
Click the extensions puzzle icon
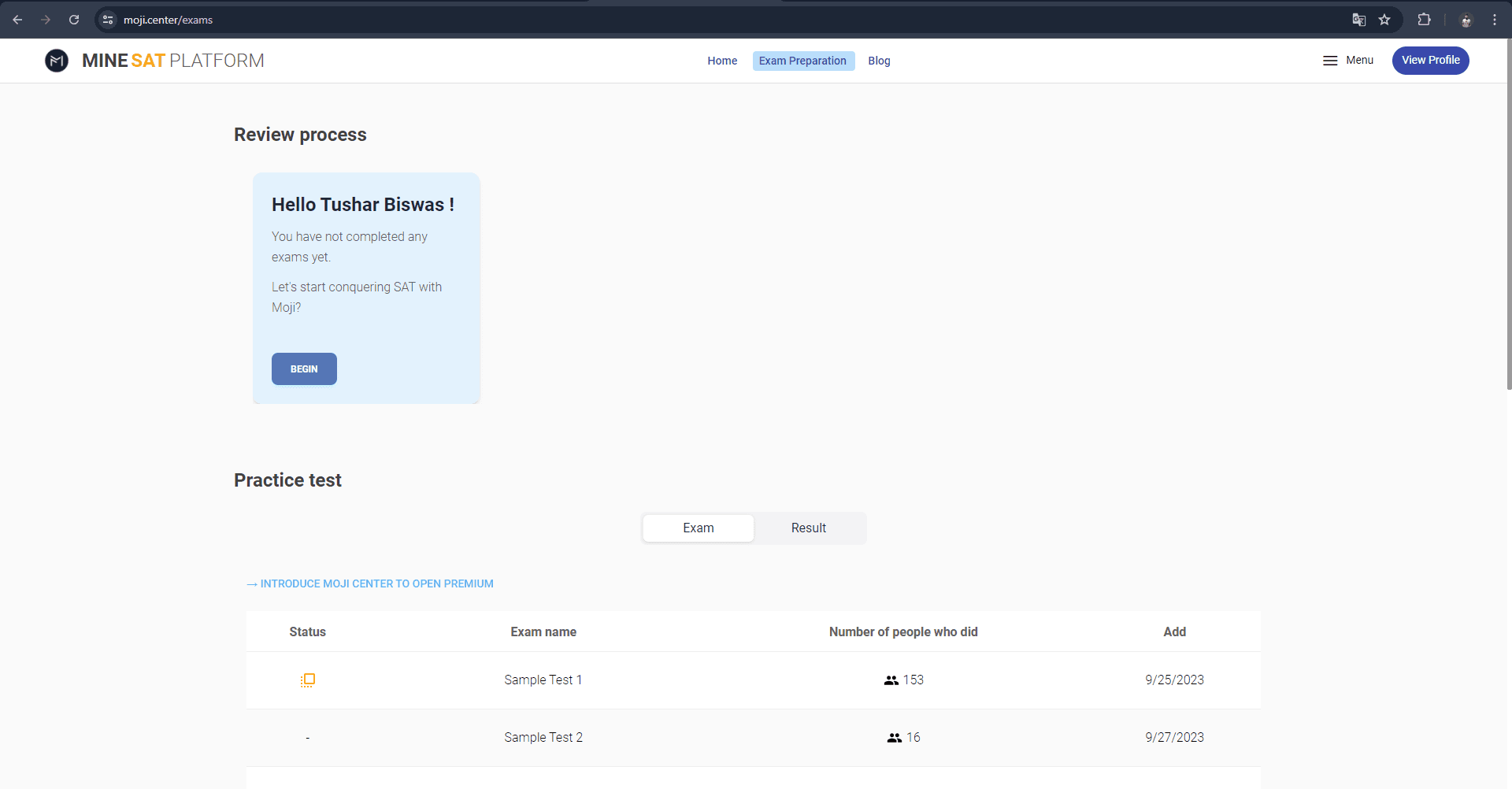tap(1425, 20)
